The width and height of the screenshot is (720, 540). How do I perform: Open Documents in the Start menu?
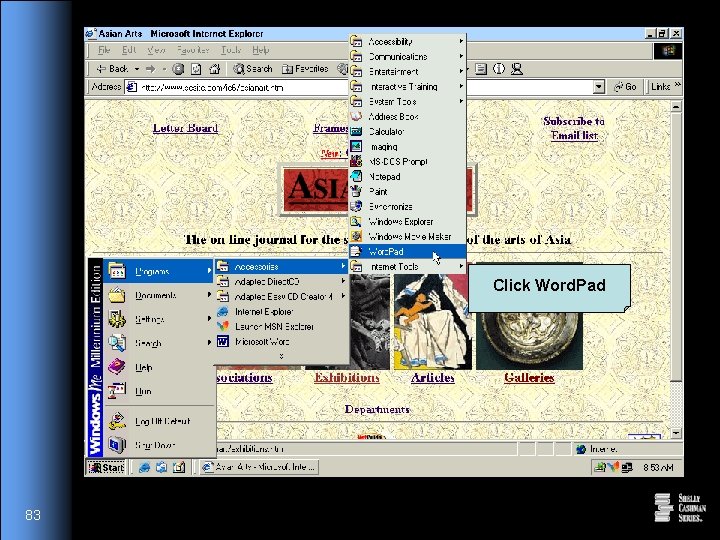point(159,295)
